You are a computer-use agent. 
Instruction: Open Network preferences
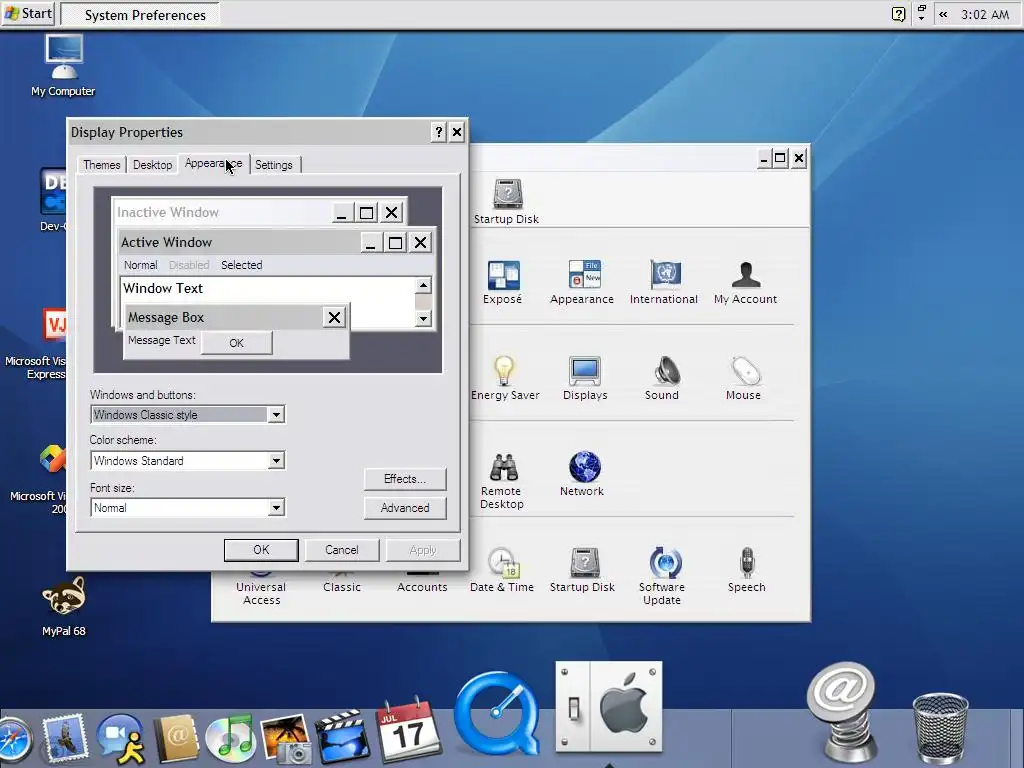point(582,474)
